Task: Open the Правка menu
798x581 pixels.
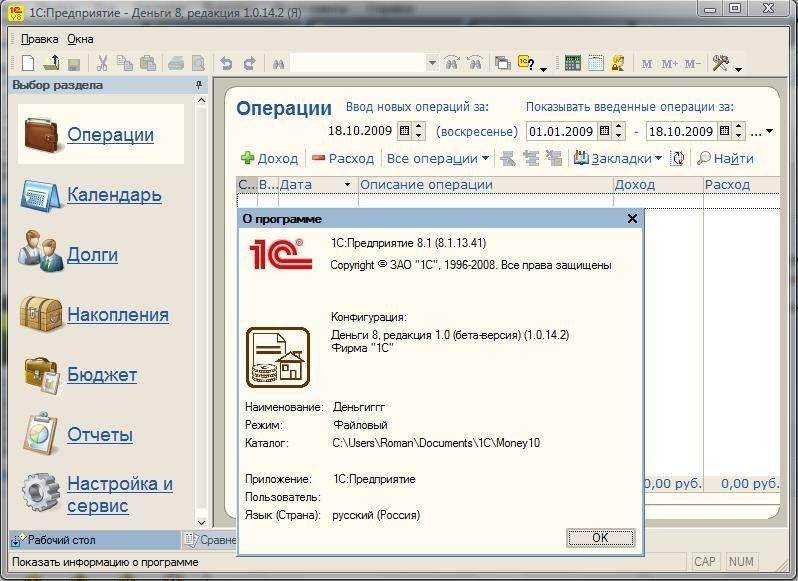Action: (40, 39)
